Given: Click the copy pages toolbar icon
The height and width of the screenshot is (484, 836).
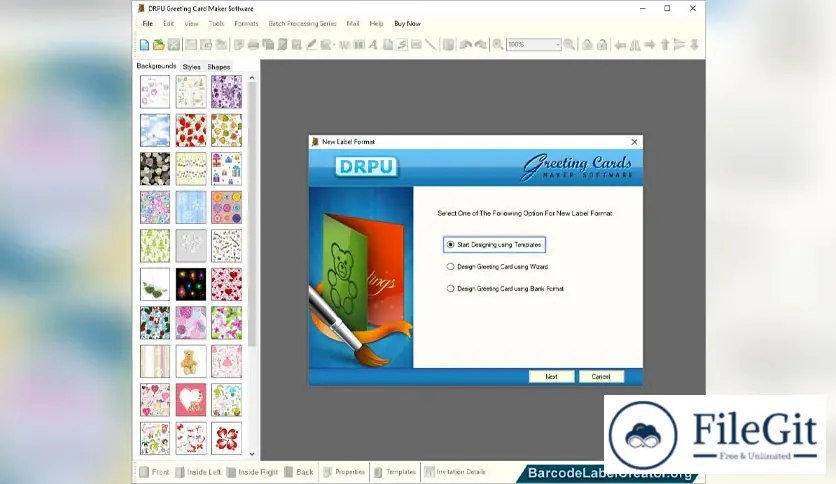Looking at the screenshot, I should pos(268,45).
